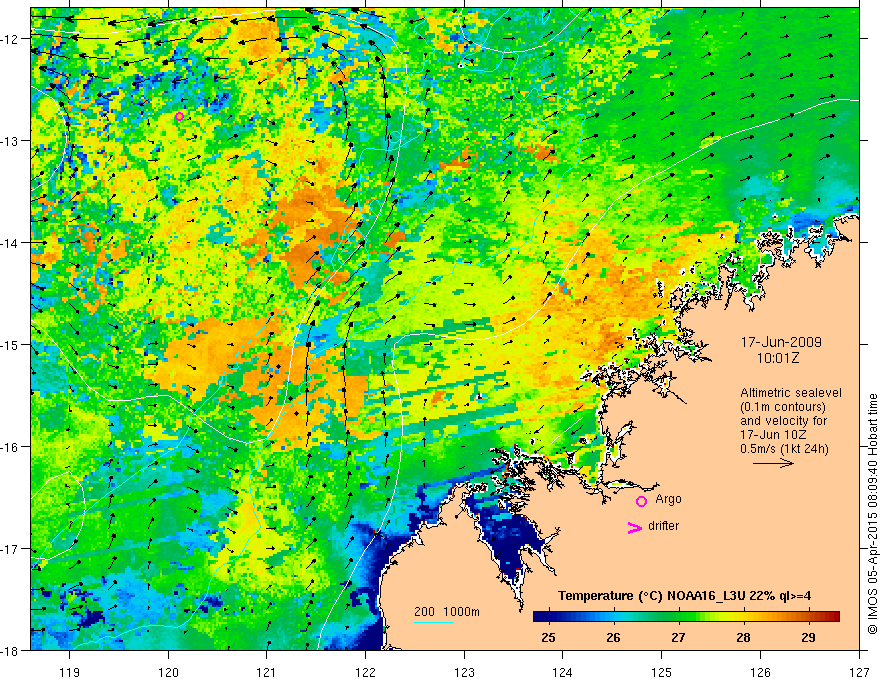This screenshot has width=880, height=680.
Task: Click the 29 tick label on color bar
Action: coord(809,637)
